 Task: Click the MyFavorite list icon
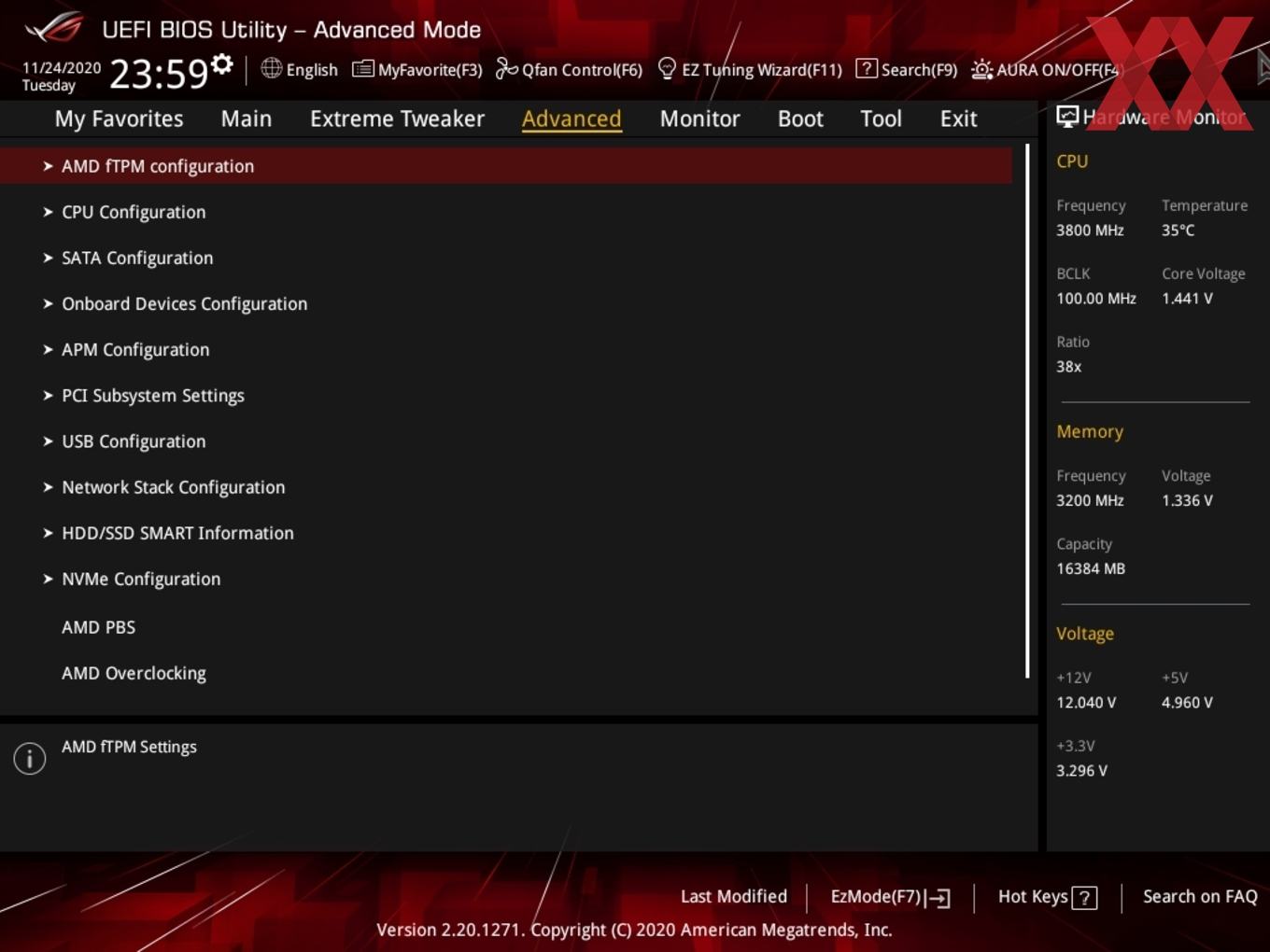(x=363, y=69)
